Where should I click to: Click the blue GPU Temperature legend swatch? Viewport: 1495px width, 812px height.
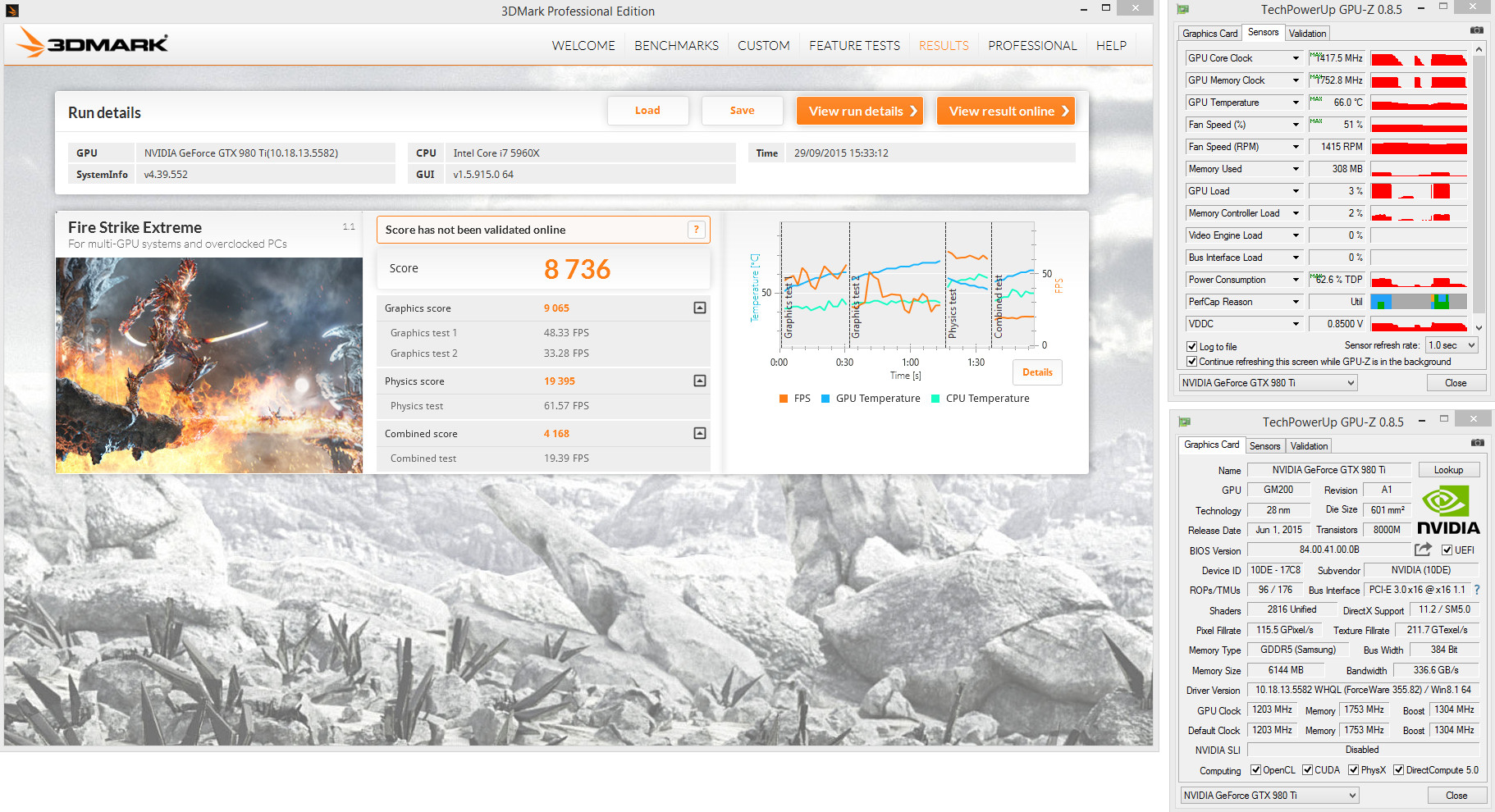click(x=825, y=399)
